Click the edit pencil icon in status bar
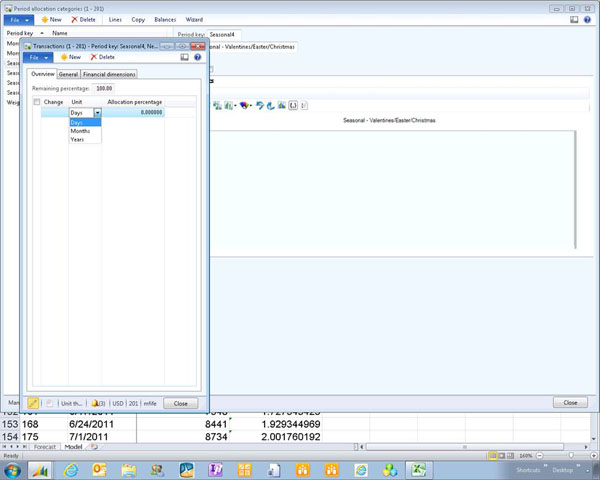600x480 pixels. pyautogui.click(x=33, y=403)
